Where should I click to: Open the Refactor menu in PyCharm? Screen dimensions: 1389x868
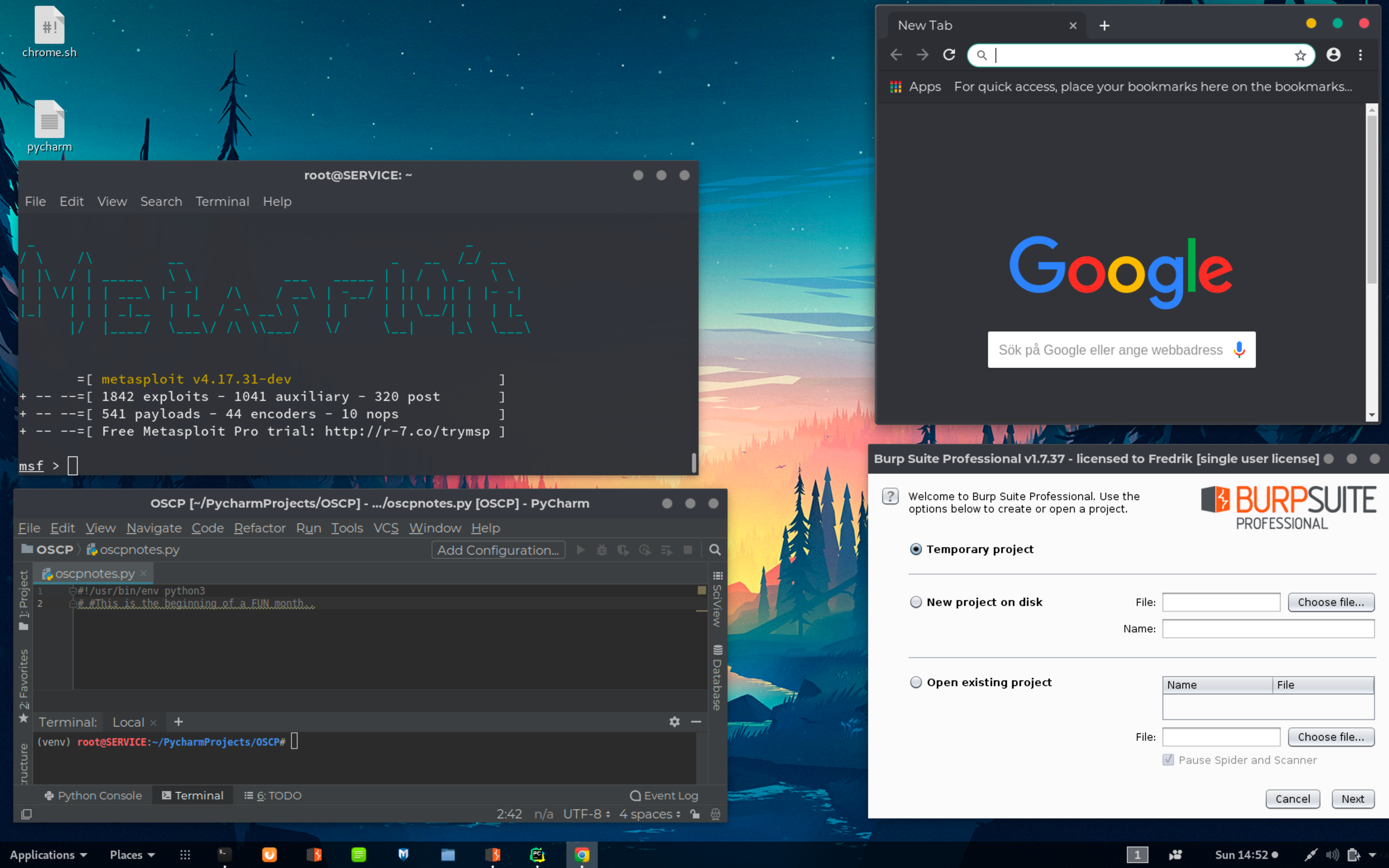pos(260,528)
